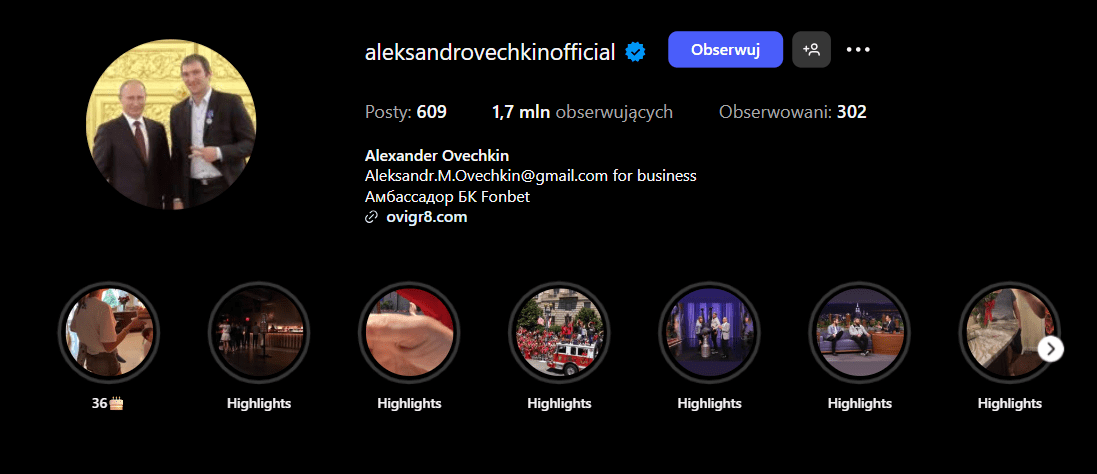View the 1,7 mln obserwujących followers list
Viewport: 1097px width, 474px height.
pyautogui.click(x=582, y=112)
